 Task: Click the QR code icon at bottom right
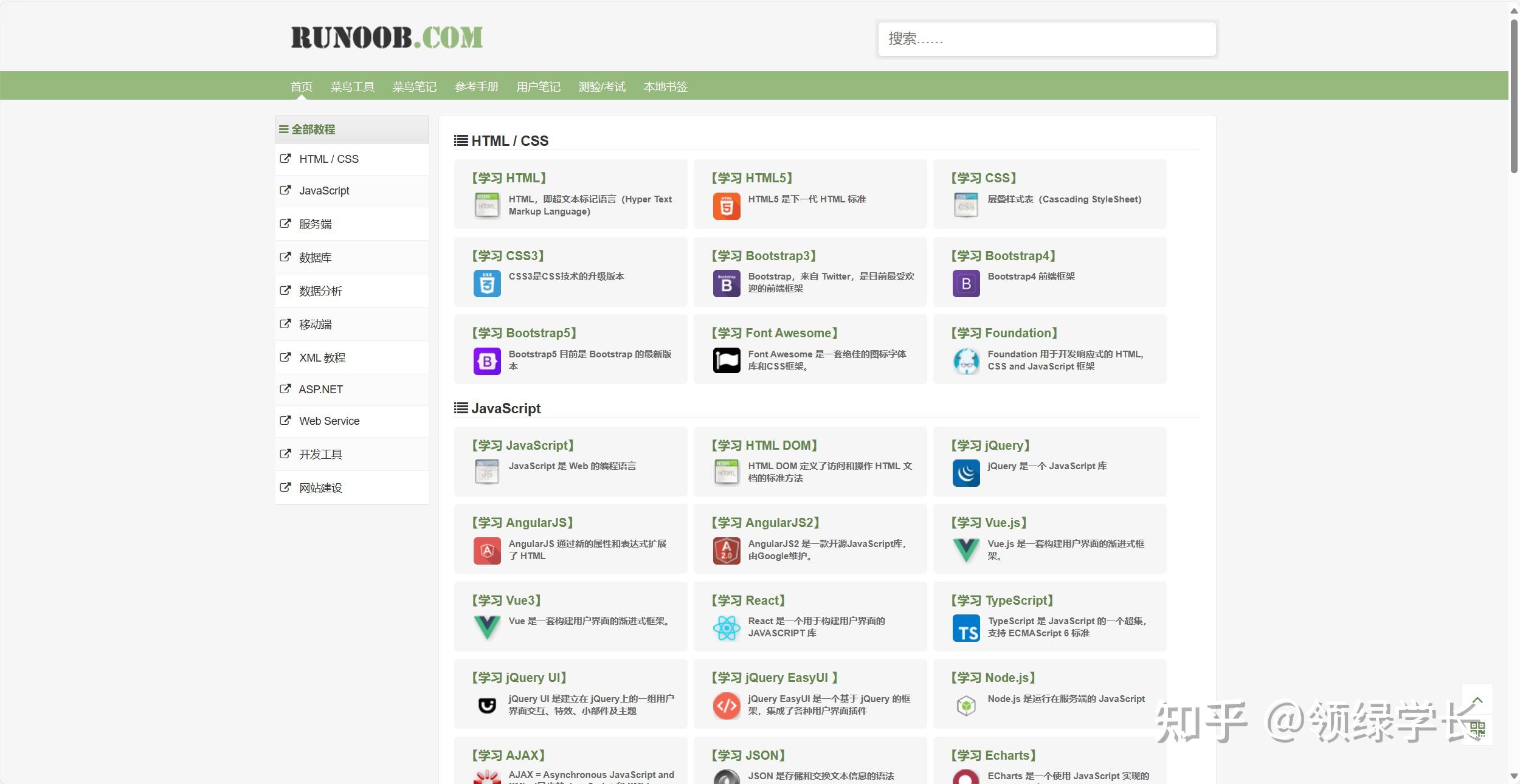(x=1477, y=729)
